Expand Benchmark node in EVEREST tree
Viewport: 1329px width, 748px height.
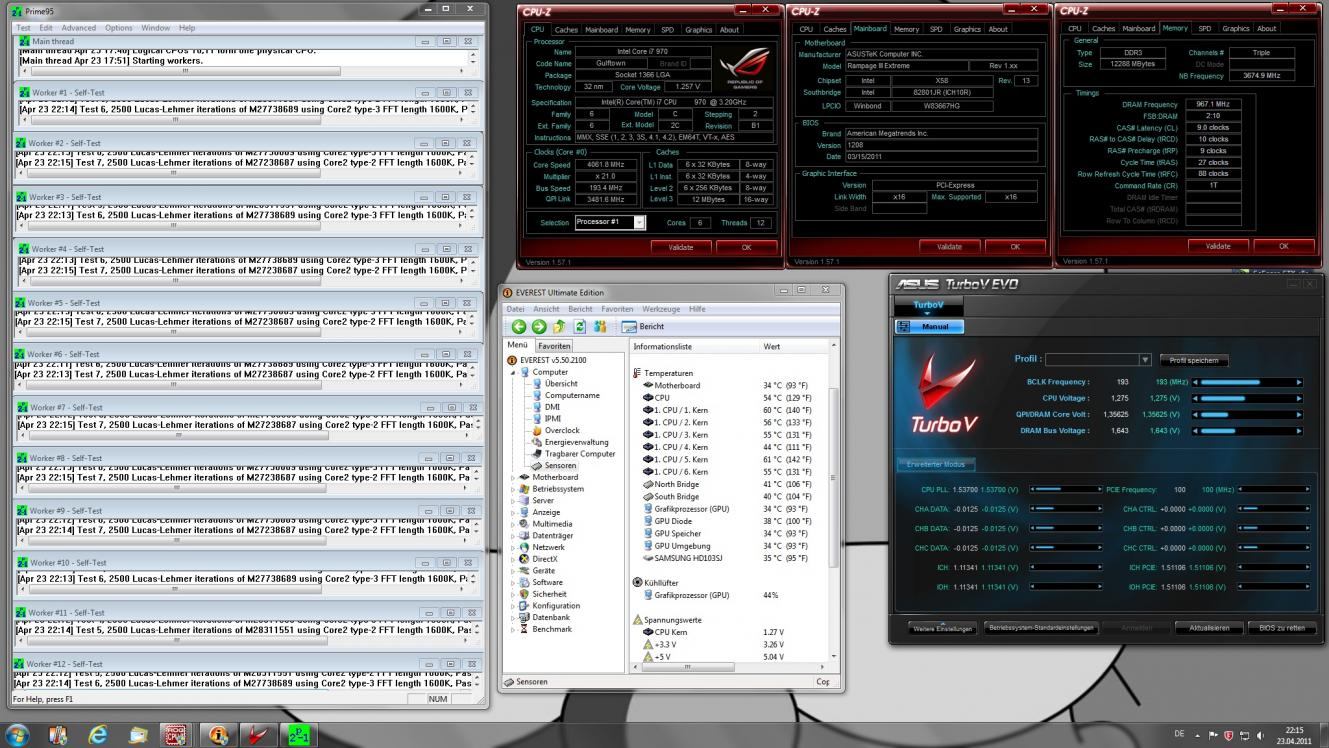[513, 629]
